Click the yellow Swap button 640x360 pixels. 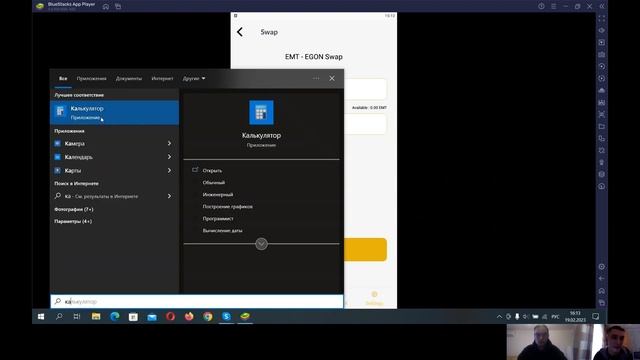pyautogui.click(x=365, y=249)
